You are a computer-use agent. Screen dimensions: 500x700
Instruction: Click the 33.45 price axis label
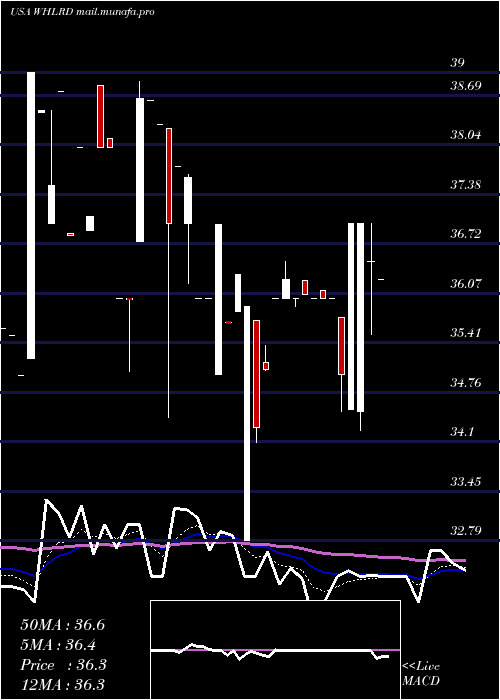tap(466, 482)
